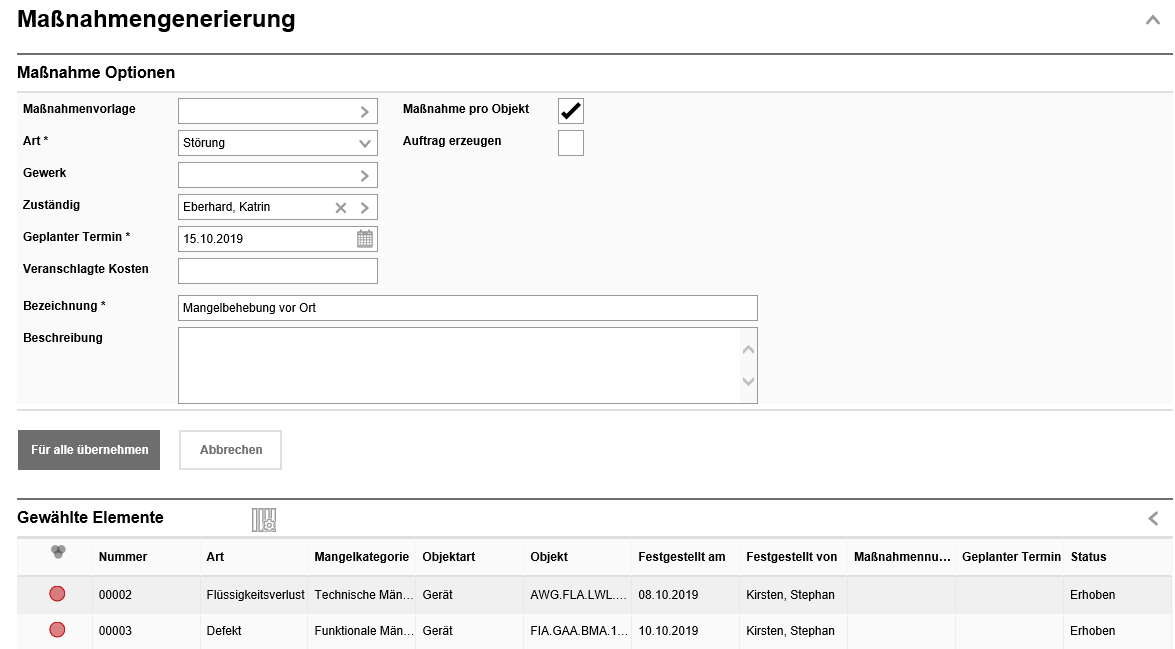Viewport: 1175px width, 649px height.
Task: Sort table by Festgestellt am column
Action: 681,557
